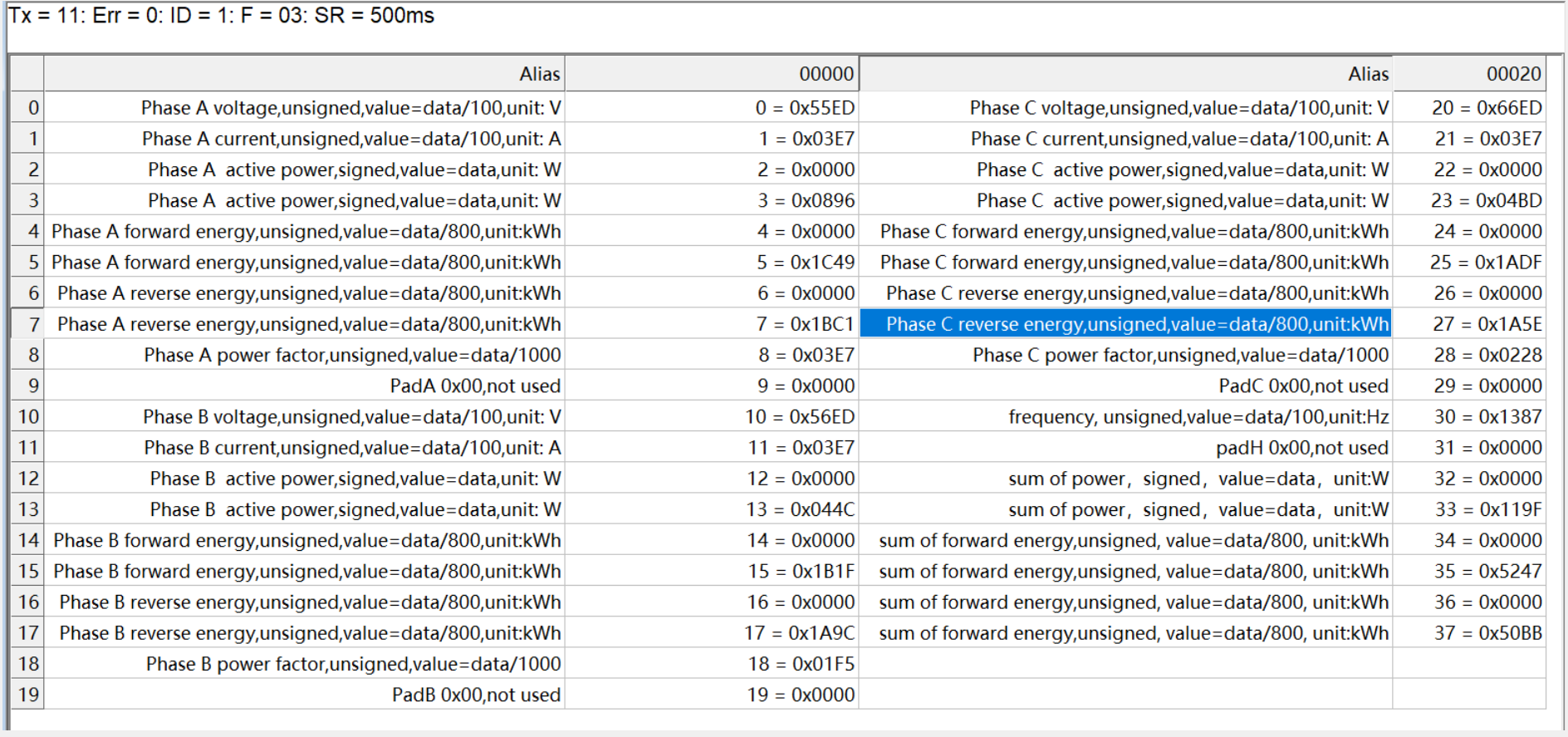Select the highlighted Phase C reverse energy alias cell
Viewport: 1568px width, 737px height.
(1125, 324)
